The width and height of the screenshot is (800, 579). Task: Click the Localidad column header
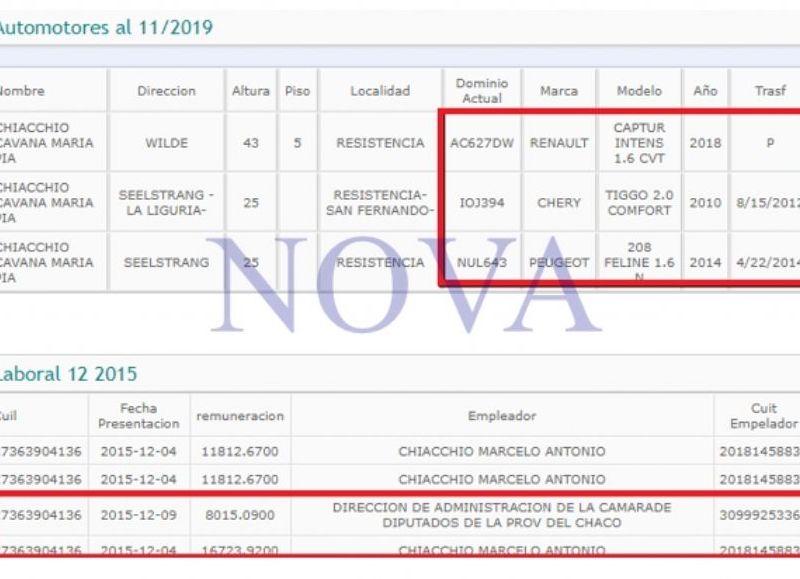pos(380,91)
